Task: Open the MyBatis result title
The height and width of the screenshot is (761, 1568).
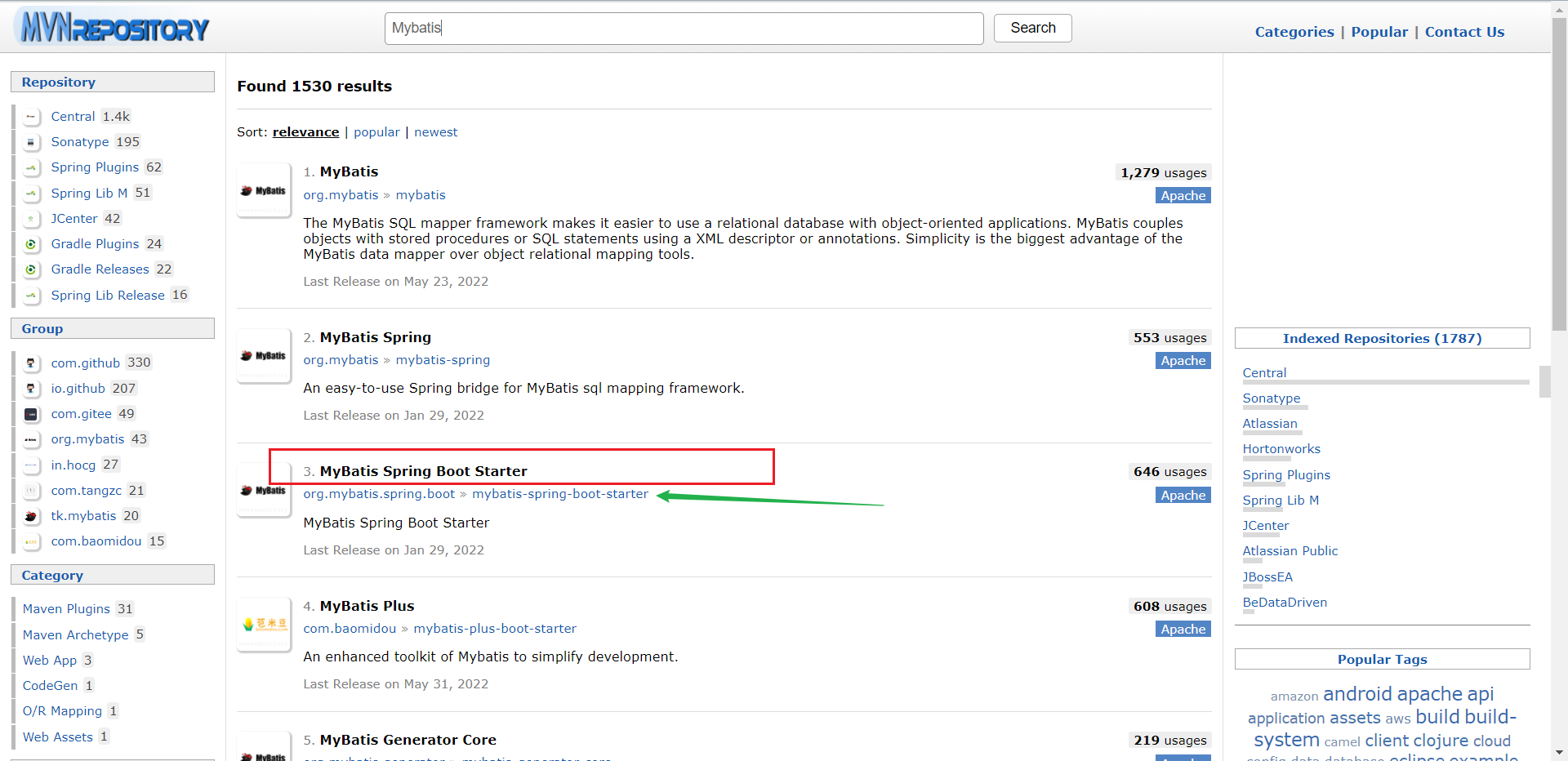Action: (x=349, y=171)
